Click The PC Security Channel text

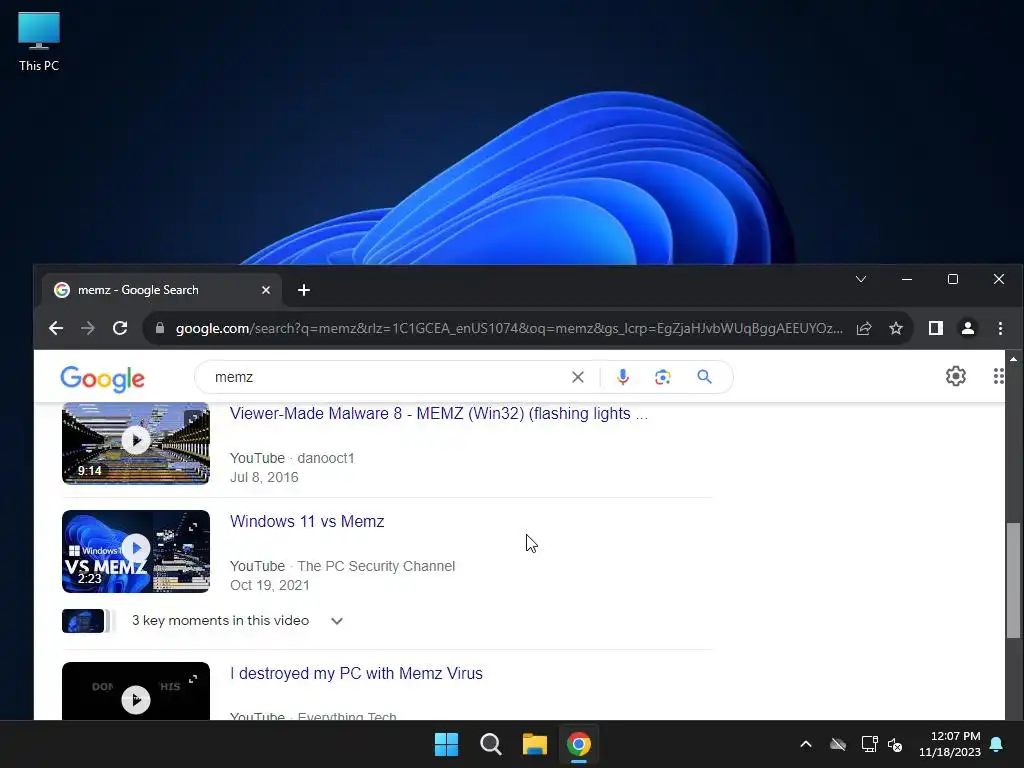click(376, 566)
